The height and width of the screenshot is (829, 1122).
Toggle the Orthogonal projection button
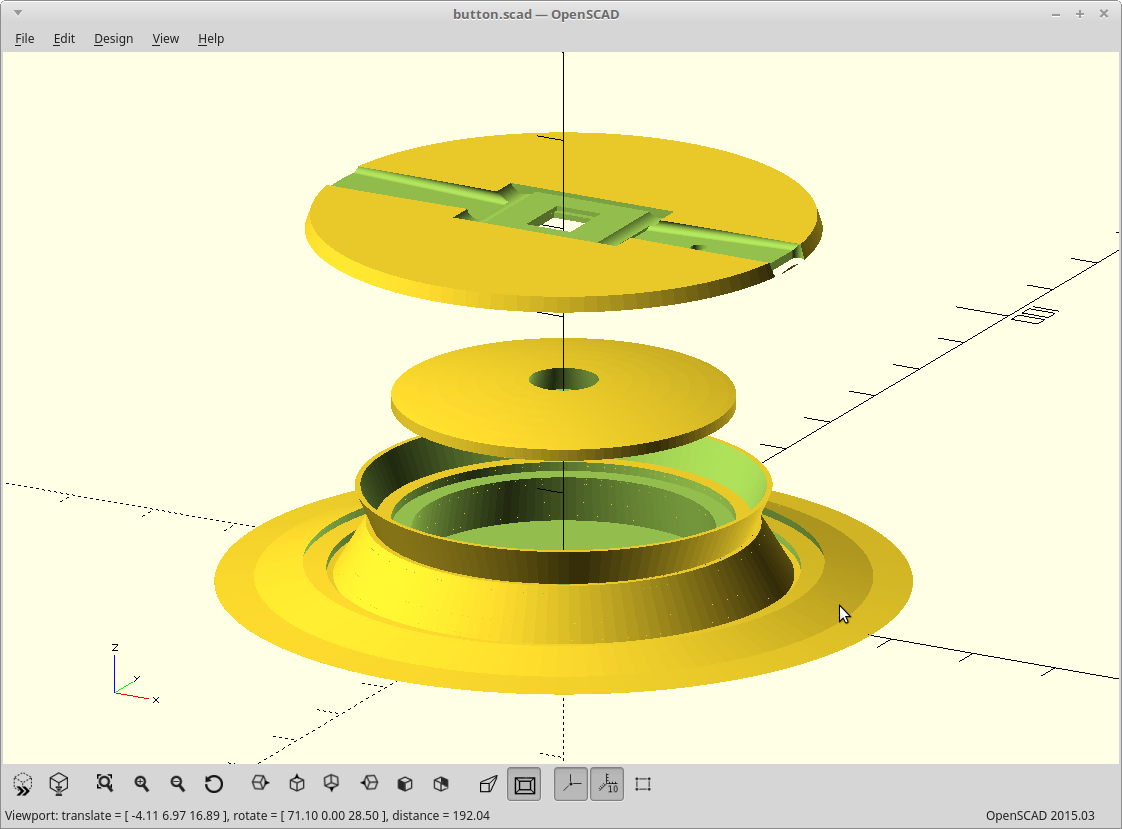click(525, 784)
